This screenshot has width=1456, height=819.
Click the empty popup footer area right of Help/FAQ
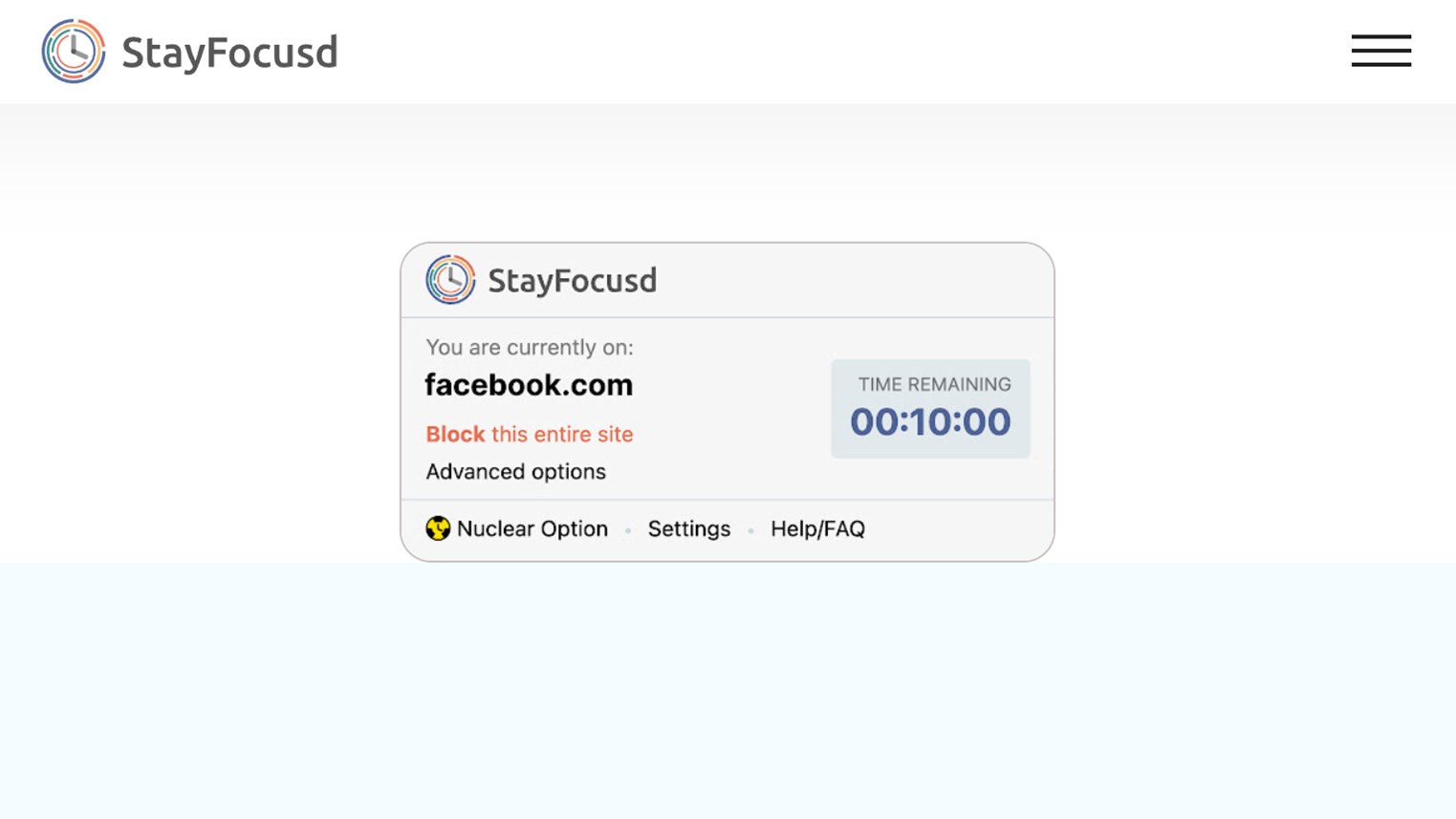956,529
